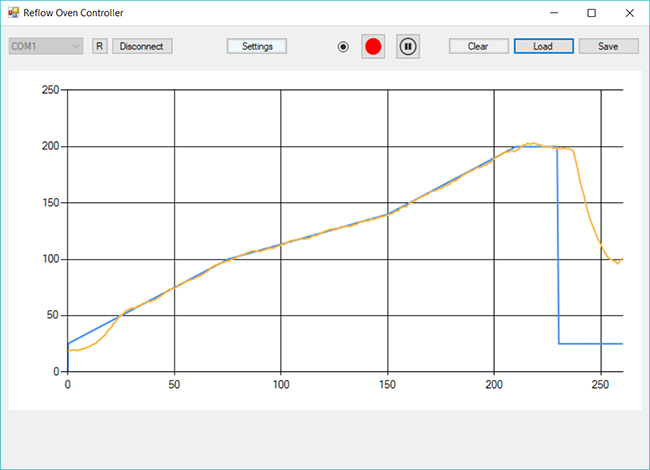The height and width of the screenshot is (470, 650).
Task: Click the 250 label on the vertical axis
Action: pyautogui.click(x=48, y=90)
